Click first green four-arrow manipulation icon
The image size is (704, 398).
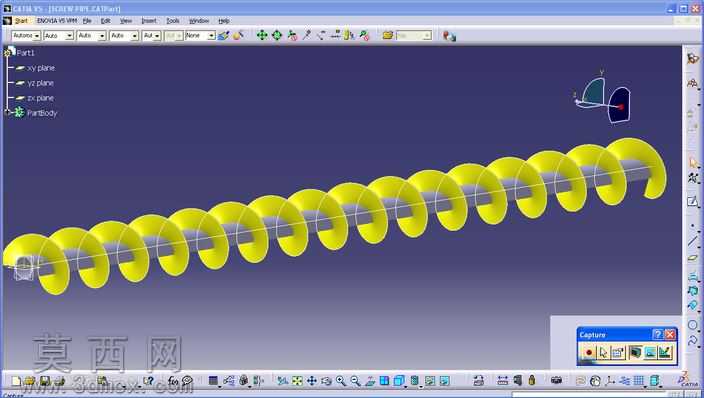(x=262, y=35)
